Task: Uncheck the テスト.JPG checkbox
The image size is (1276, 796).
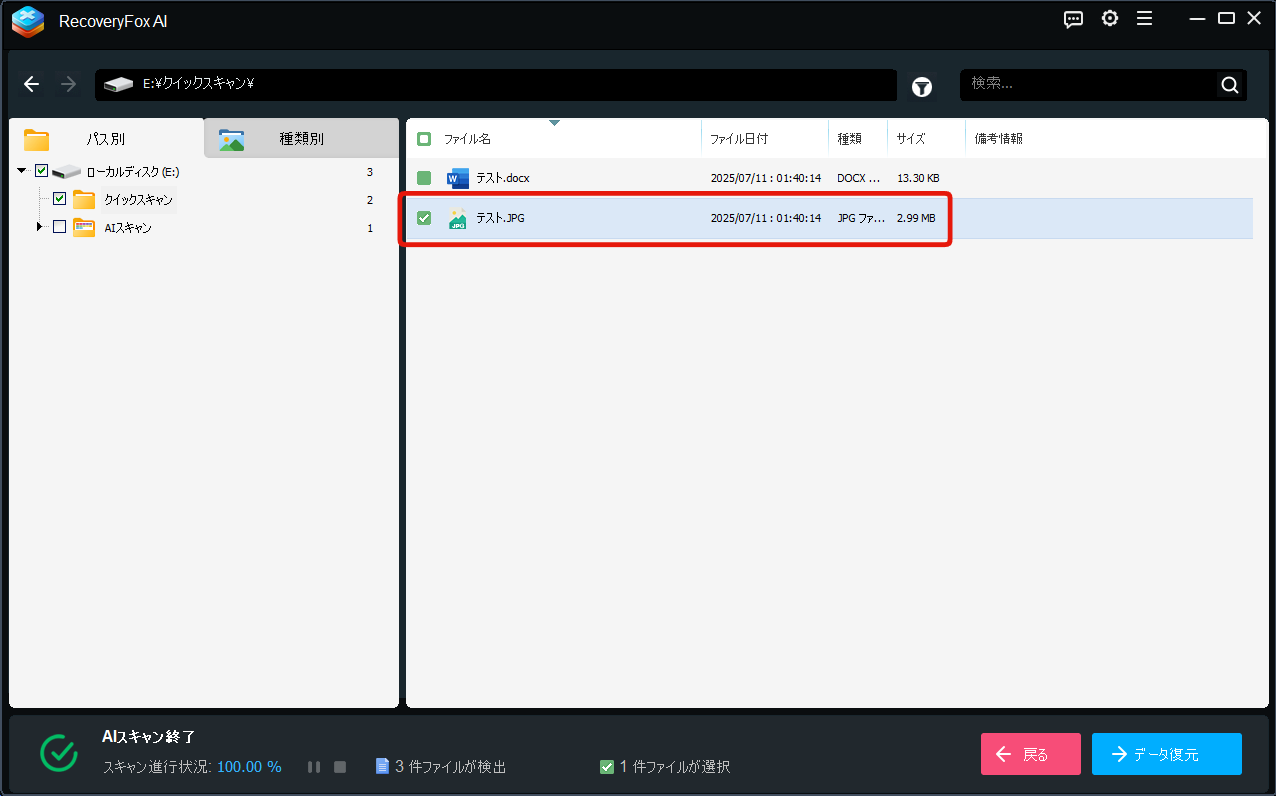Action: 424,218
